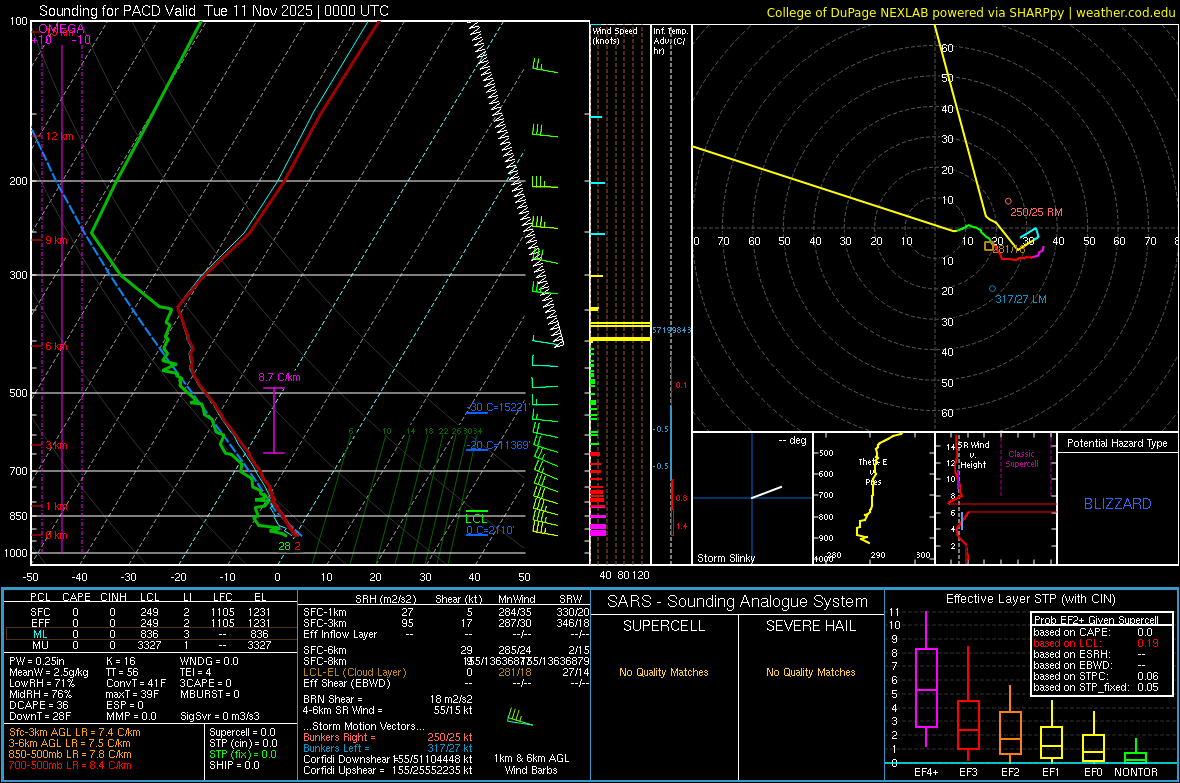The height and width of the screenshot is (783, 1180).
Task: Click the 'ConvT = 41F' value
Action: (x=135, y=684)
